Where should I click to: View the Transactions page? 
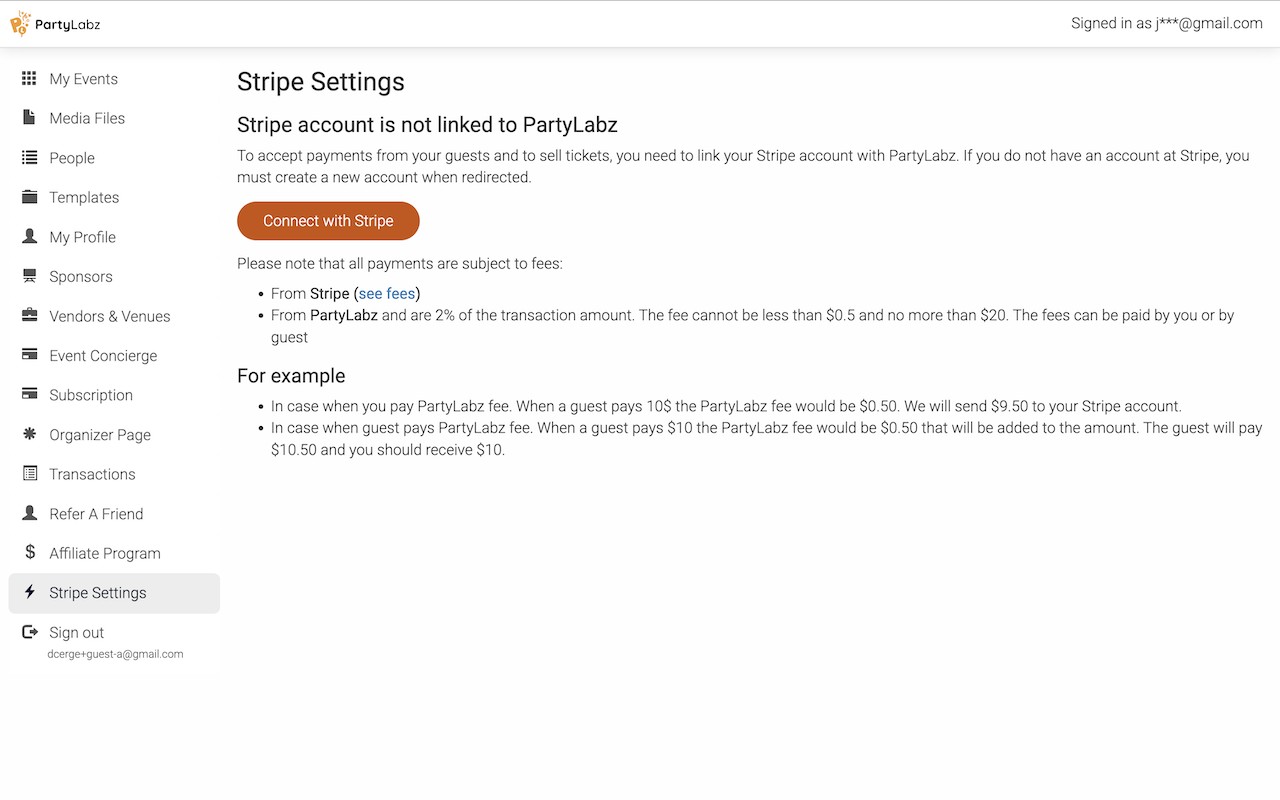92,474
